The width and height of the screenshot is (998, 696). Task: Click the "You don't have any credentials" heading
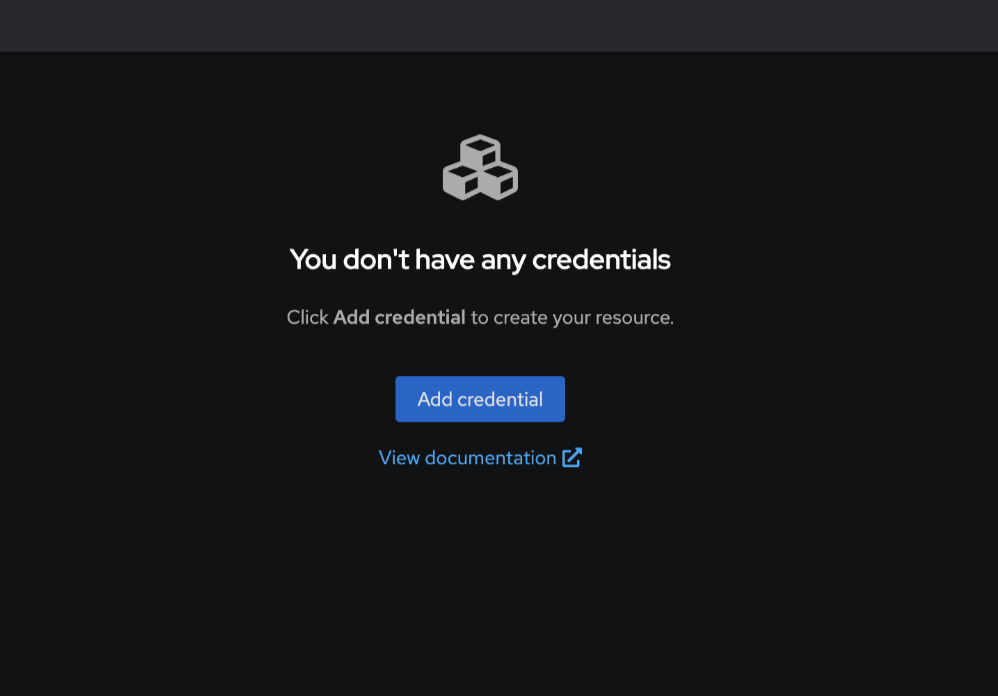click(x=480, y=260)
